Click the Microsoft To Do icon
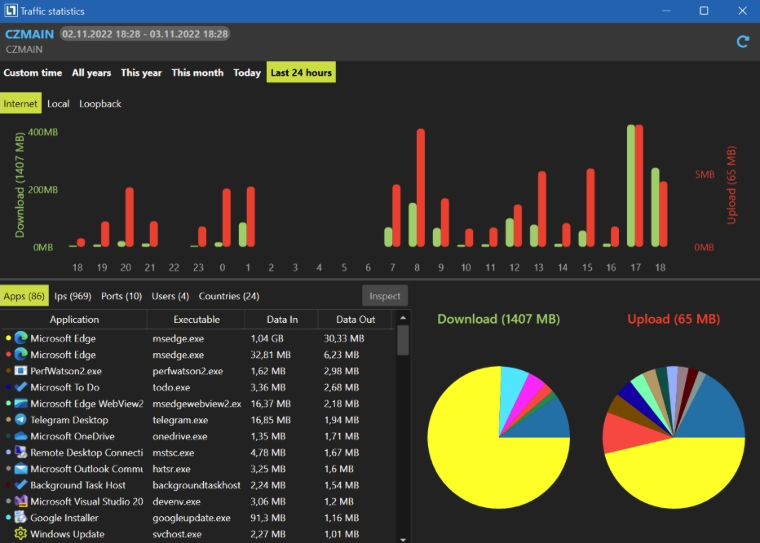This screenshot has height=543, width=760. point(21,387)
